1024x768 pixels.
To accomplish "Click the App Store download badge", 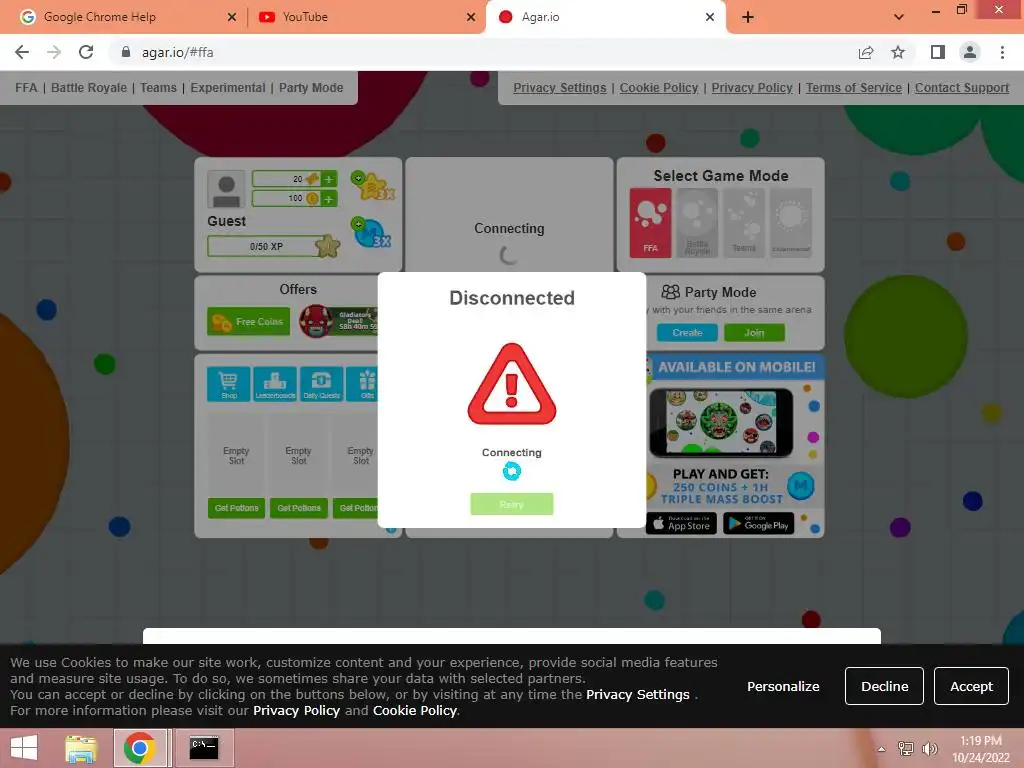I will click(681, 523).
